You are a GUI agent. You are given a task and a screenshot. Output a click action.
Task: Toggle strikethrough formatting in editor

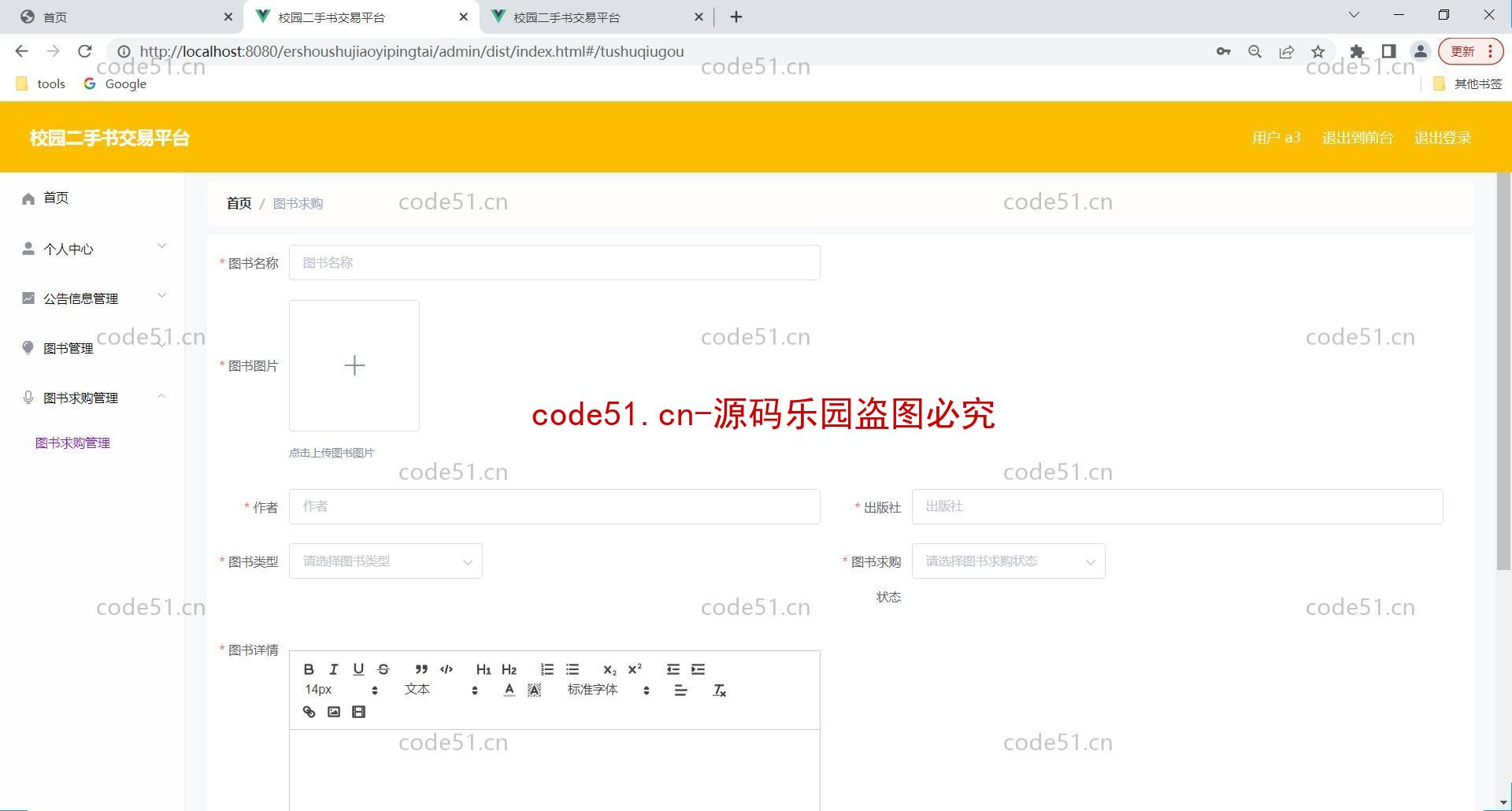coord(384,669)
